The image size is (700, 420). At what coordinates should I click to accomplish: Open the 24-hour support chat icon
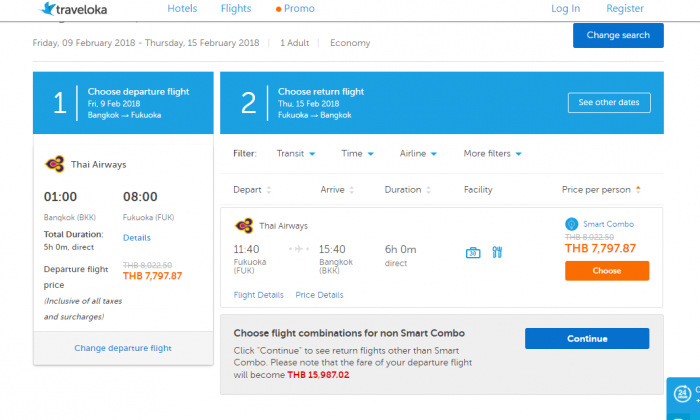click(x=682, y=394)
